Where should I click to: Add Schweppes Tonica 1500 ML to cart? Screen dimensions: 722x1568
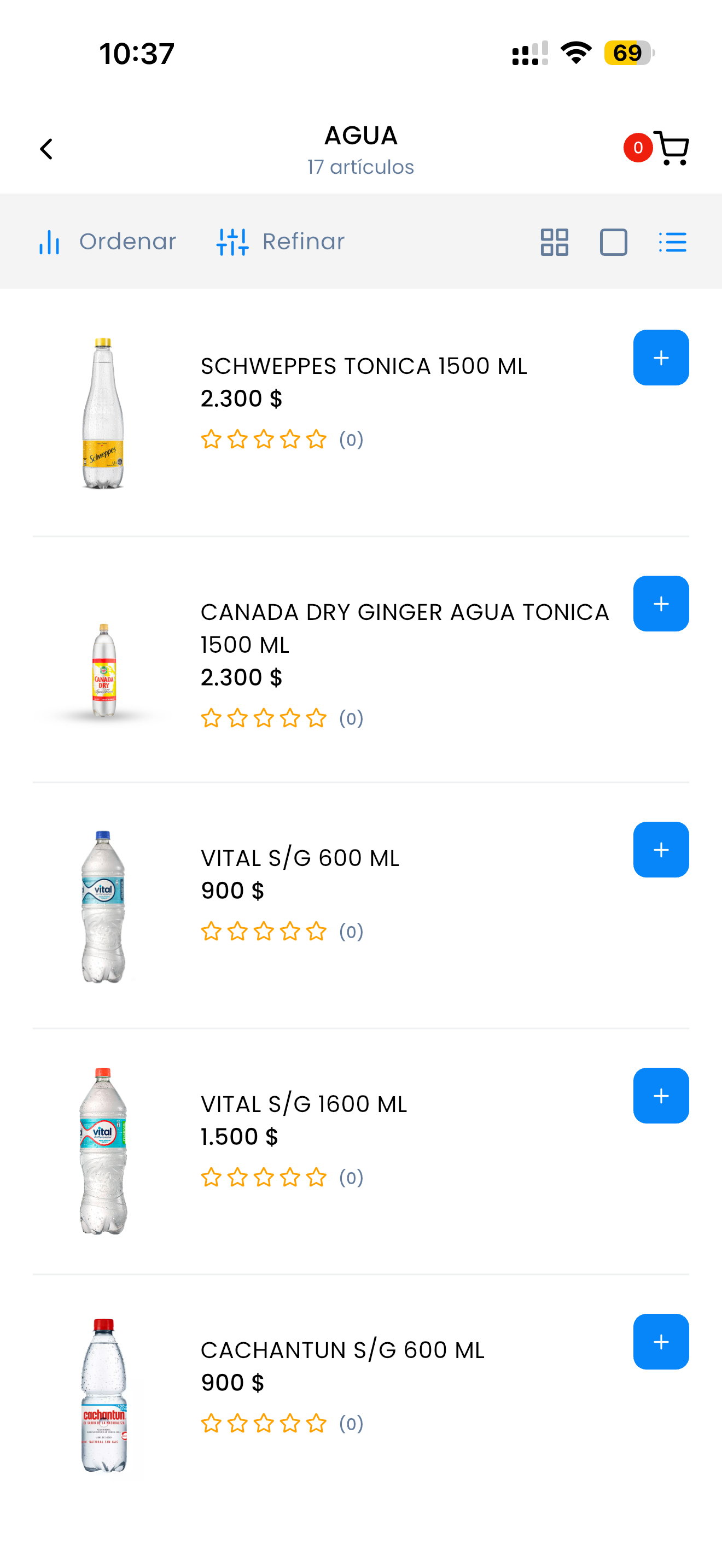(661, 358)
